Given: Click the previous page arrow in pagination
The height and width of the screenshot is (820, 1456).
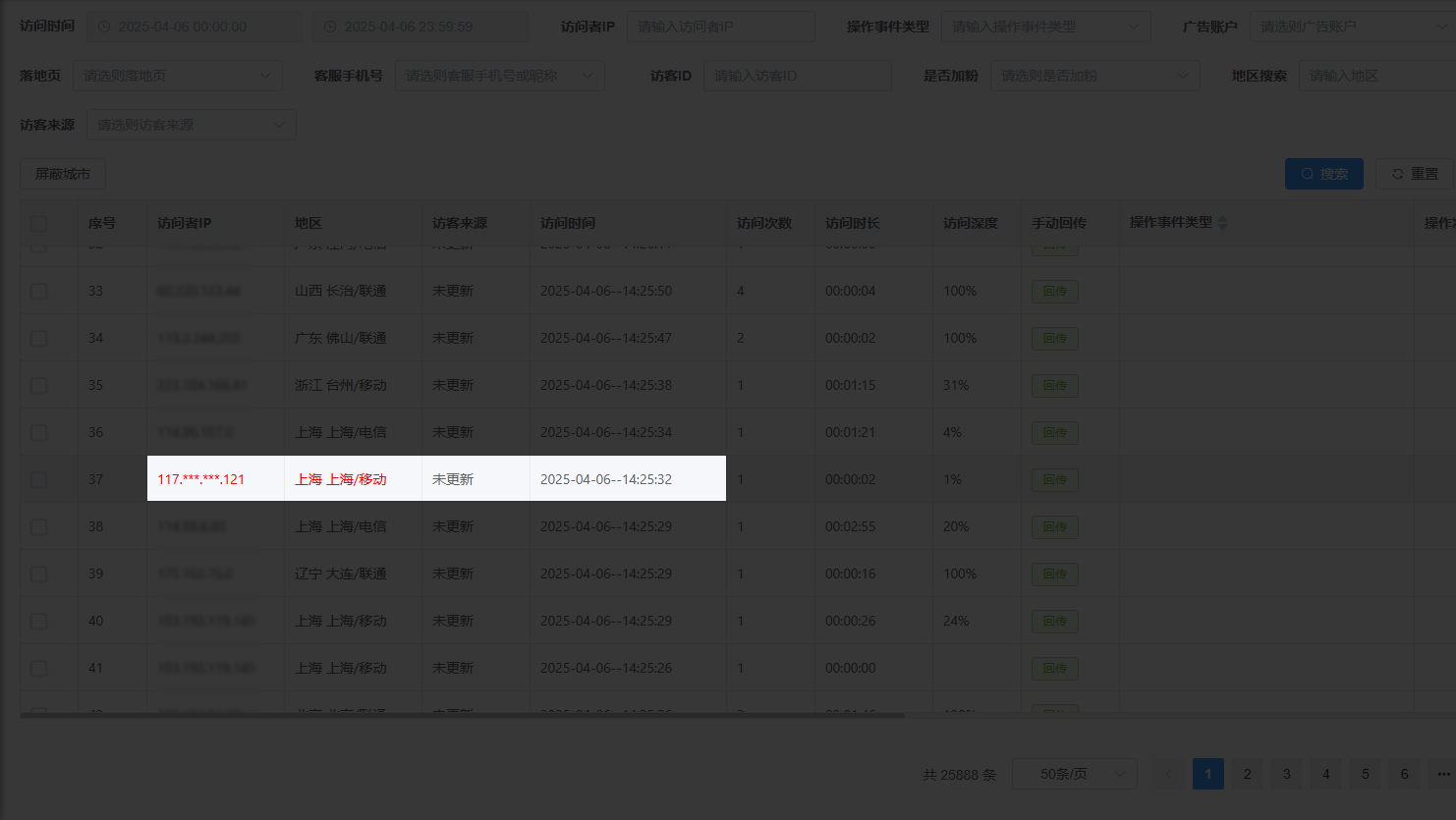Looking at the screenshot, I should point(1168,774).
